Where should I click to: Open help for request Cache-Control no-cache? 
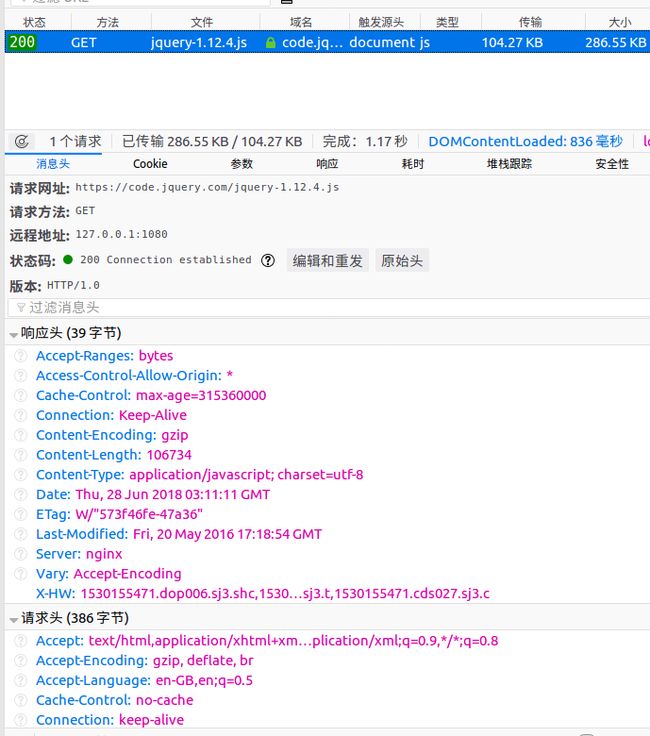[21, 700]
